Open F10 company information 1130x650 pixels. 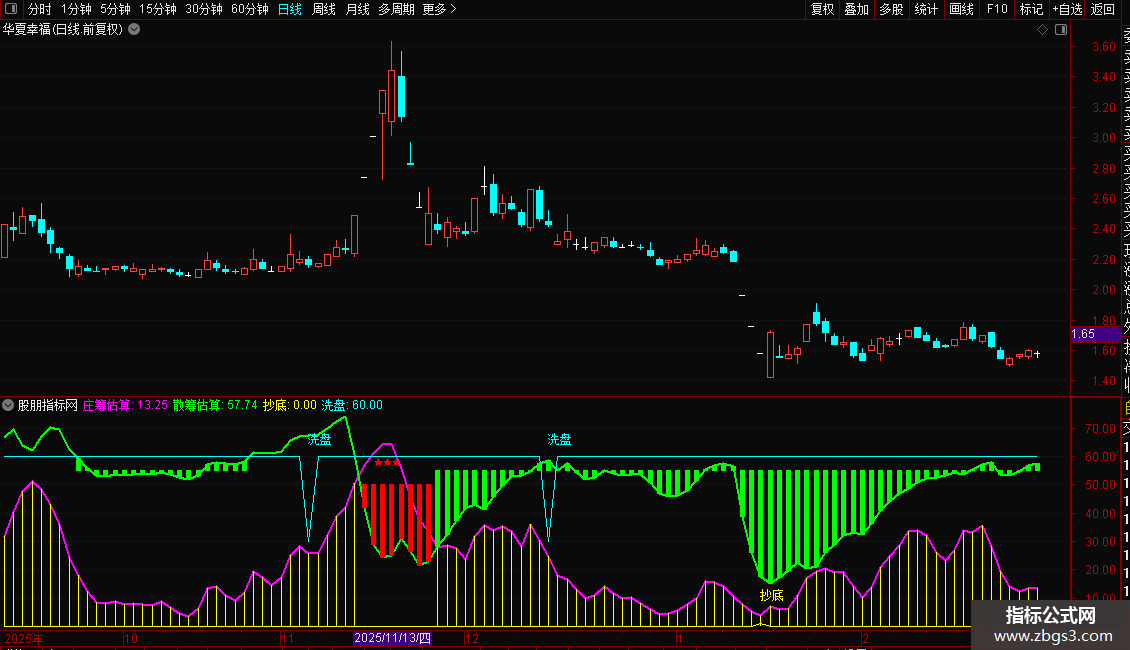[997, 9]
